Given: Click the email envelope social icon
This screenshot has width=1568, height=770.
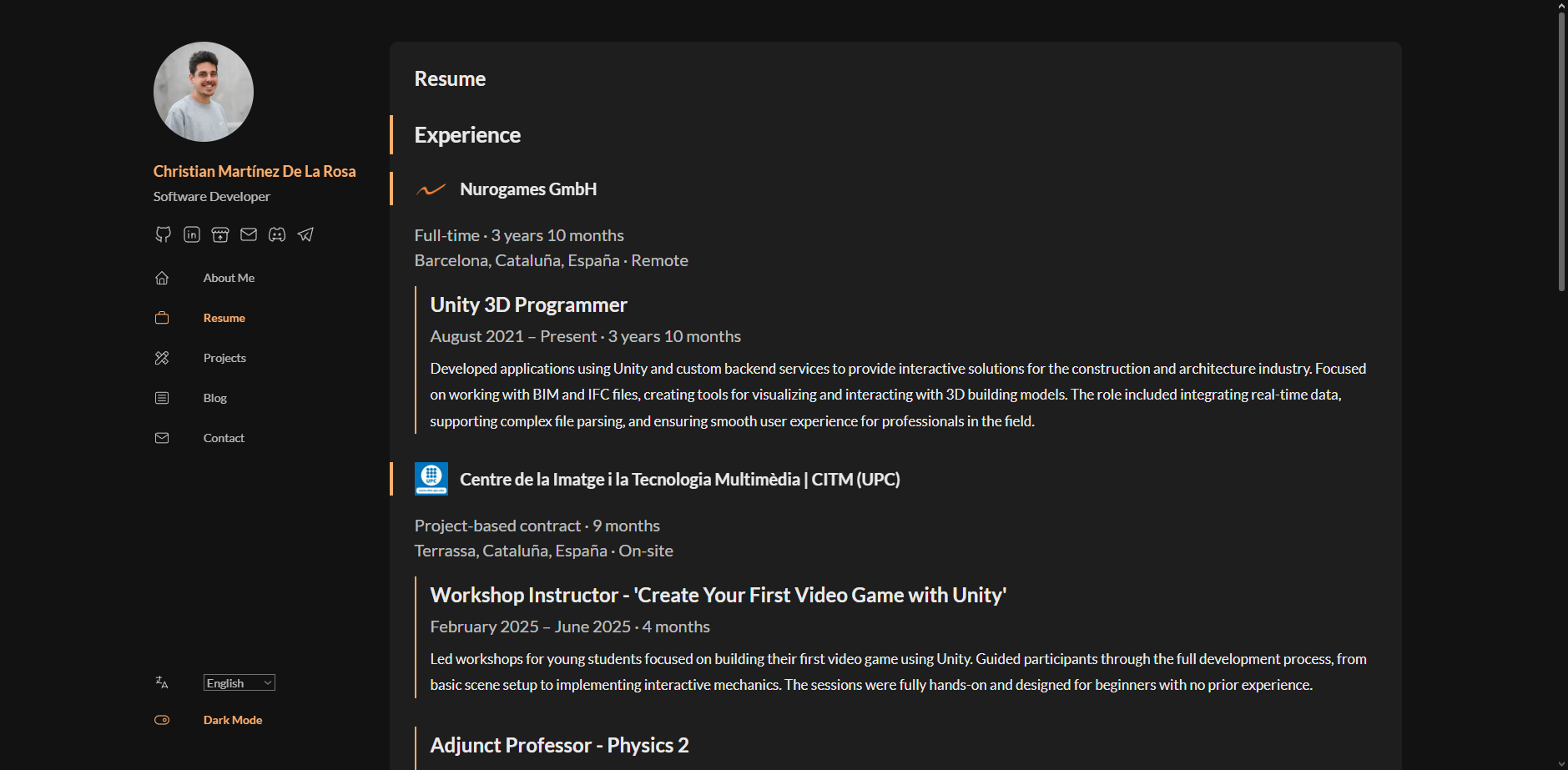Looking at the screenshot, I should tap(249, 234).
